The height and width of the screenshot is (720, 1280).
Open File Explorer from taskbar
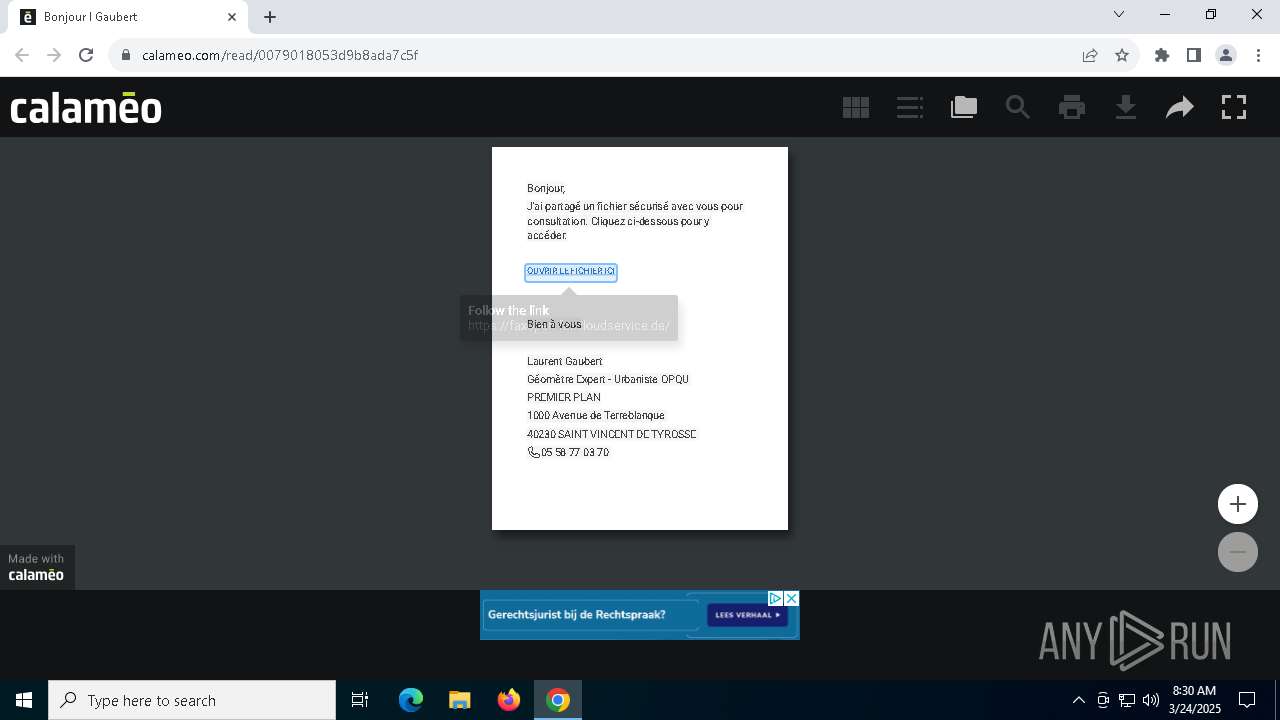tap(460, 700)
